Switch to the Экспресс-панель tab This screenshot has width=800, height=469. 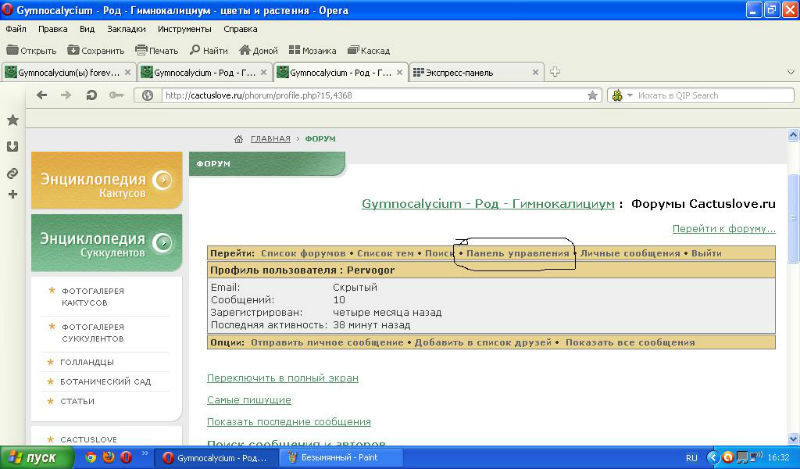tap(470, 72)
